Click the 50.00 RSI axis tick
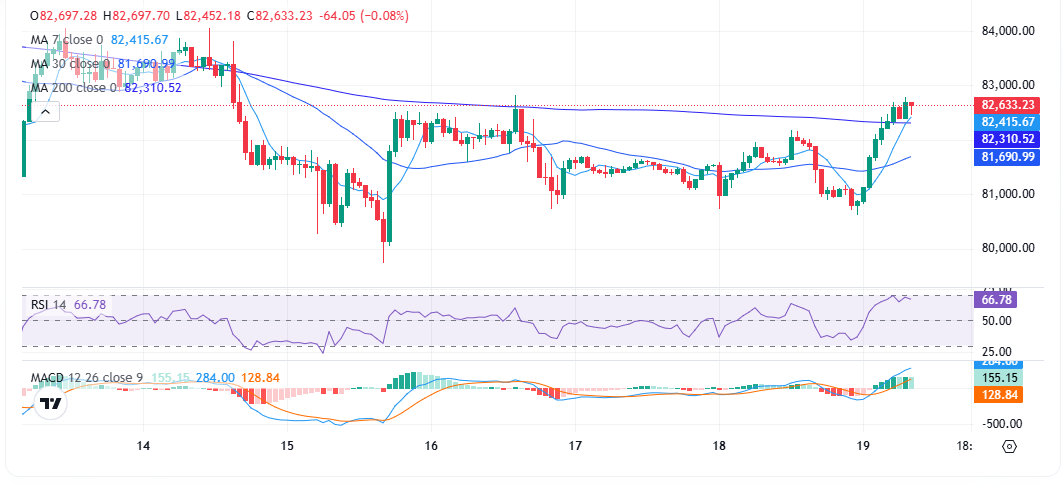Image resolution: width=1063 pixels, height=485 pixels. click(997, 320)
